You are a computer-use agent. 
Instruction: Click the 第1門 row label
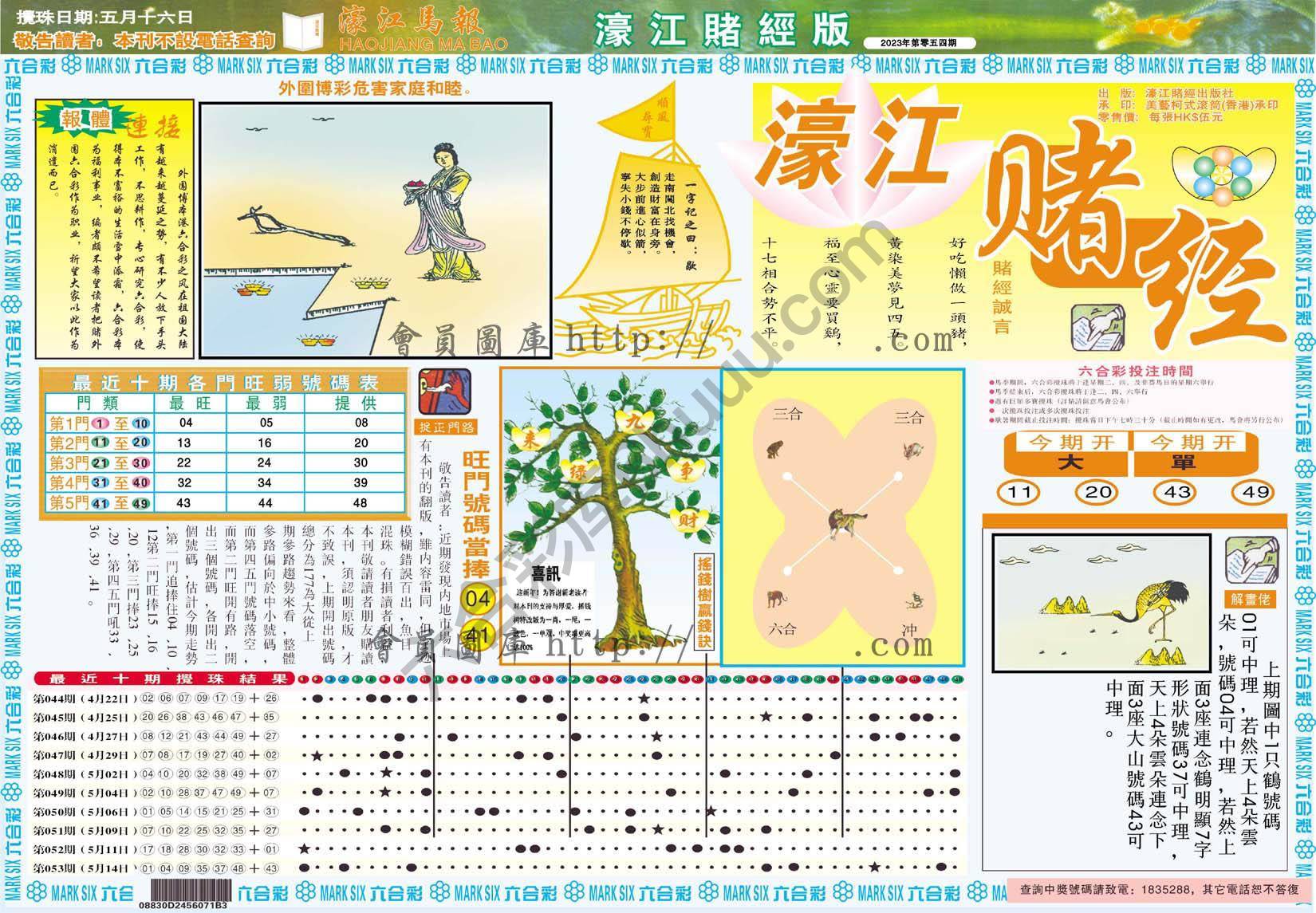pos(100,423)
